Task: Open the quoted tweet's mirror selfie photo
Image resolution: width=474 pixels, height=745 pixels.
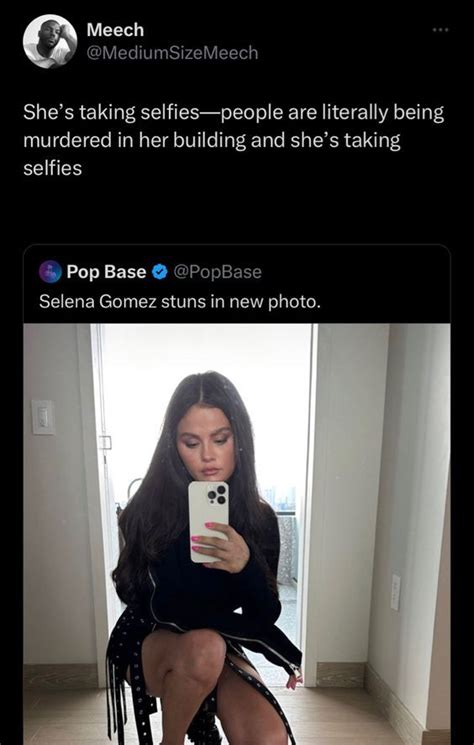Action: click(x=237, y=534)
